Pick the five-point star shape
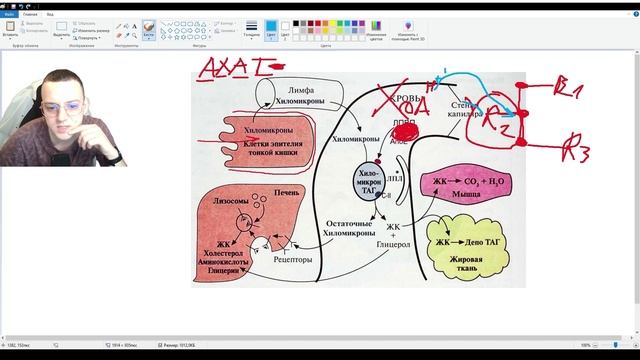Screen dimensions: 640x360 point(176,37)
